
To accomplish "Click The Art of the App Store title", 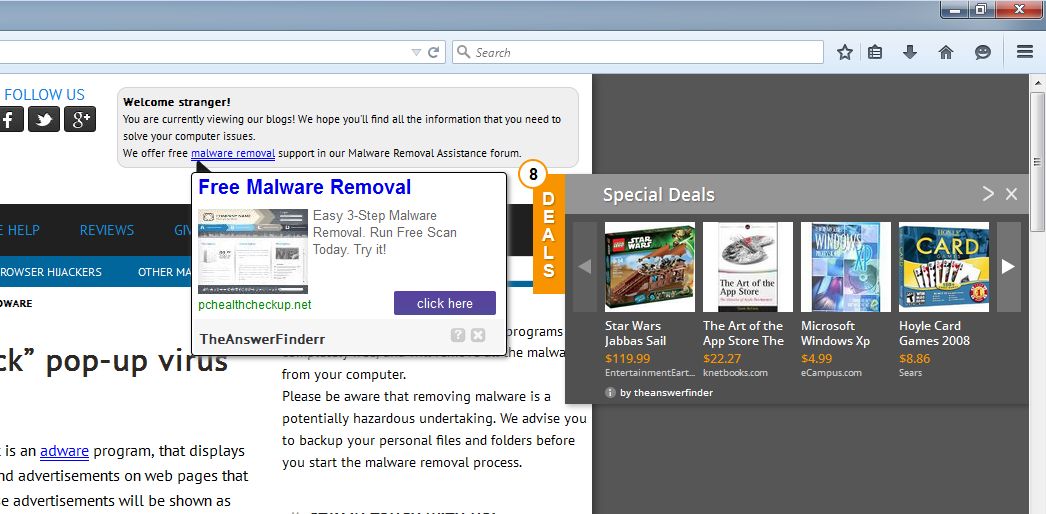I will (x=743, y=333).
